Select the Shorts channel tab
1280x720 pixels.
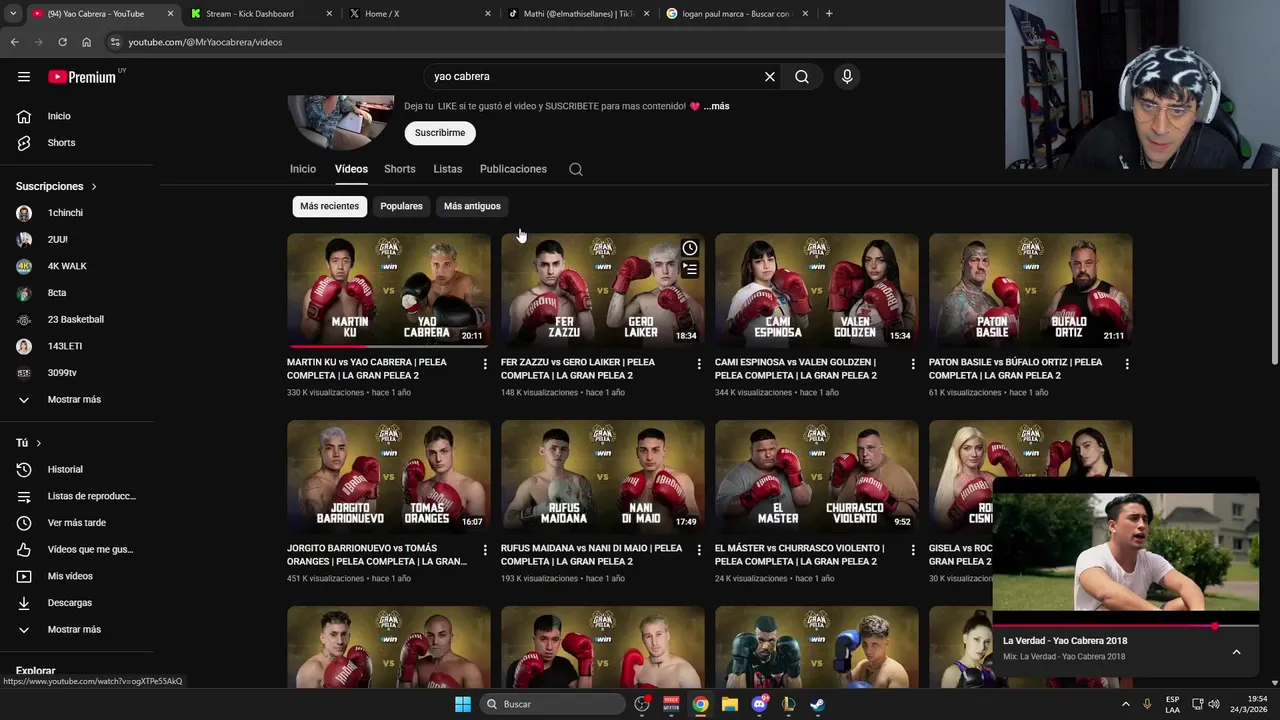click(x=400, y=169)
